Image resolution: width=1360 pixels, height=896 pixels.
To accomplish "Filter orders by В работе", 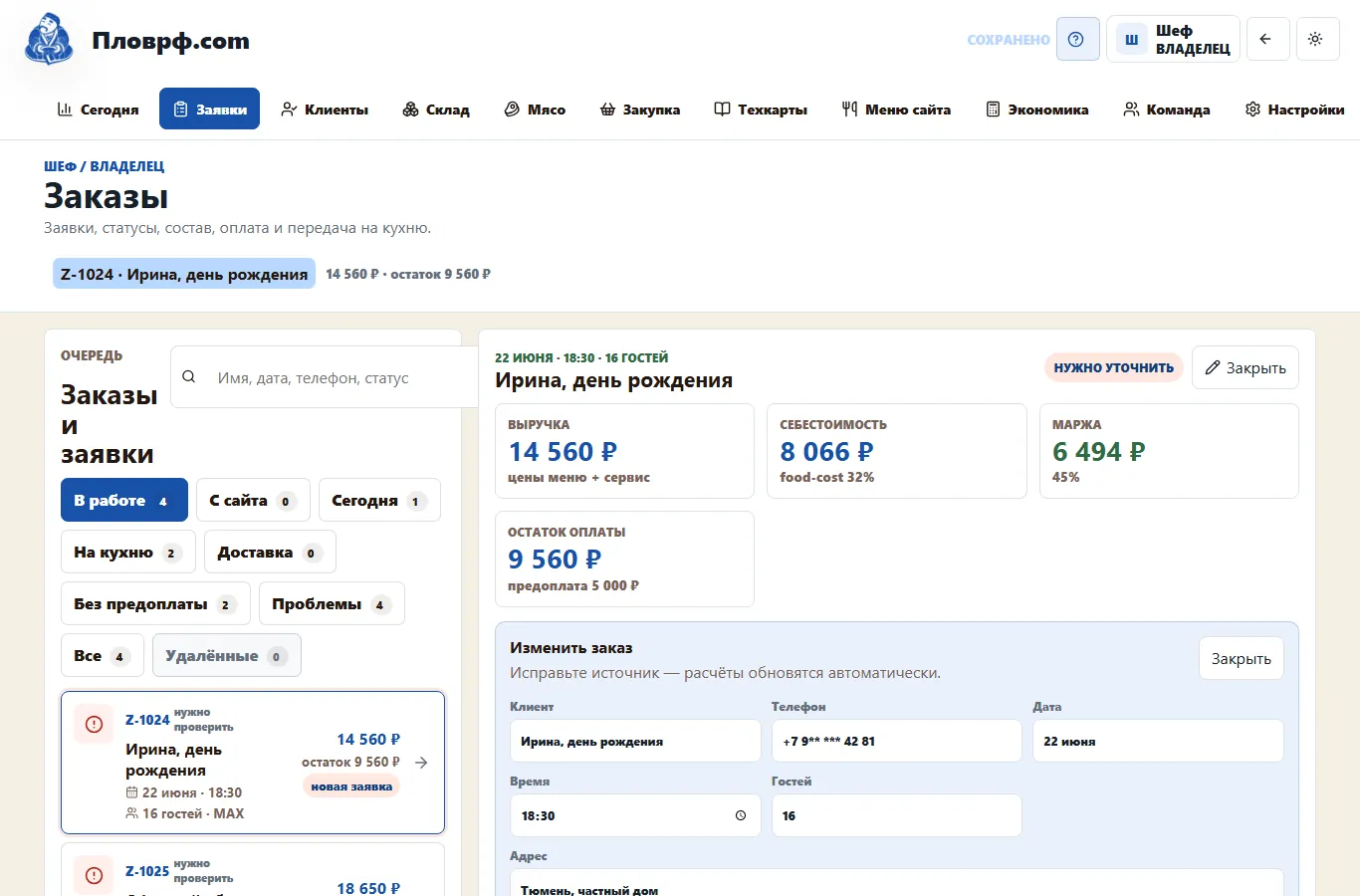I will point(124,501).
